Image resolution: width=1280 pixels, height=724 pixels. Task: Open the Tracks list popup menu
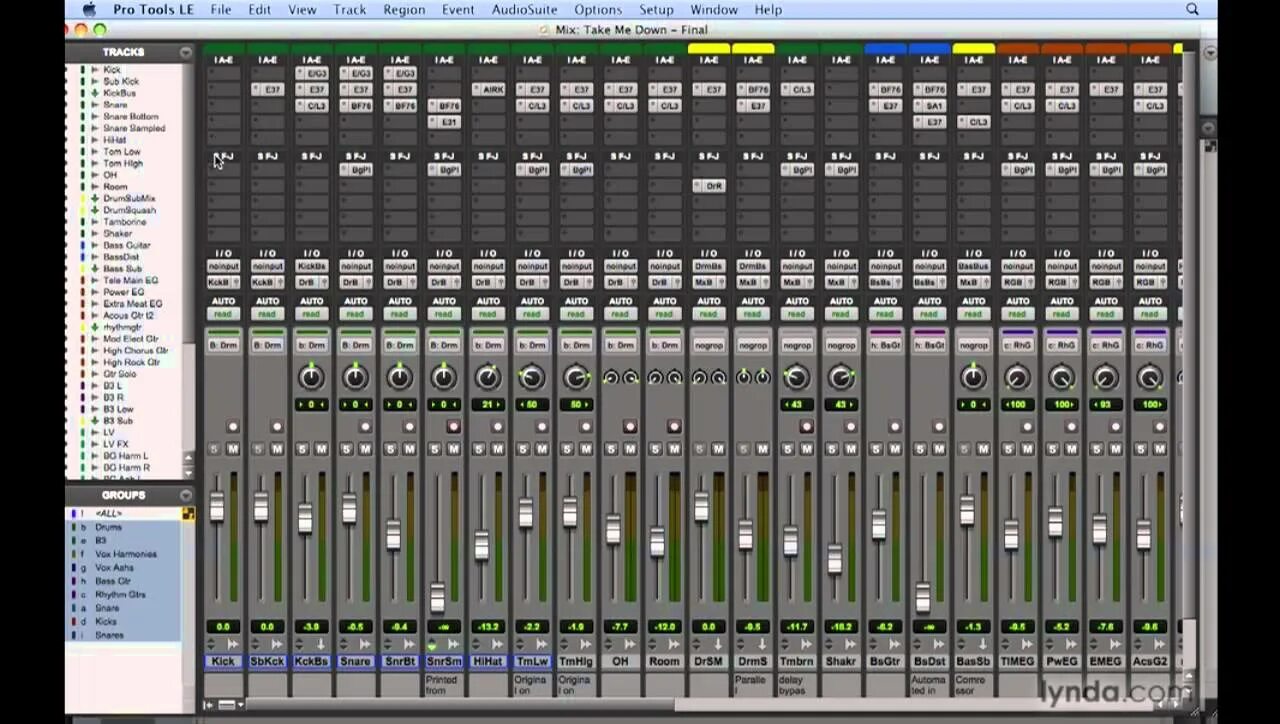pos(186,52)
